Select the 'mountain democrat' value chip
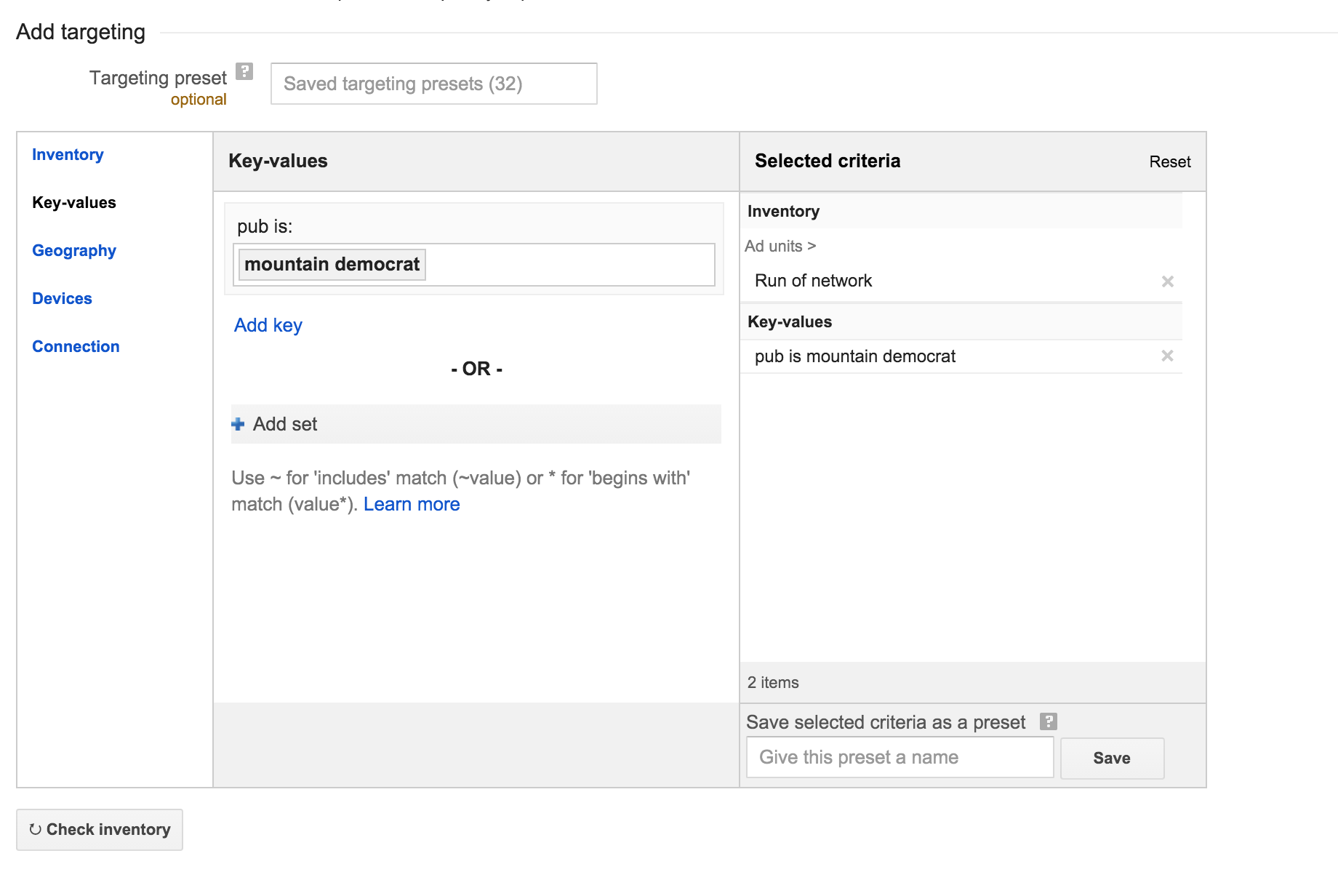The height and width of the screenshot is (896, 1338). click(x=332, y=264)
